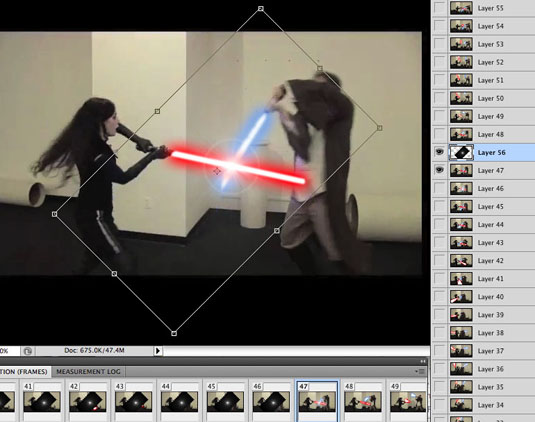
Task: Click the Layer 48 thumbnail
Action: [x=461, y=134]
